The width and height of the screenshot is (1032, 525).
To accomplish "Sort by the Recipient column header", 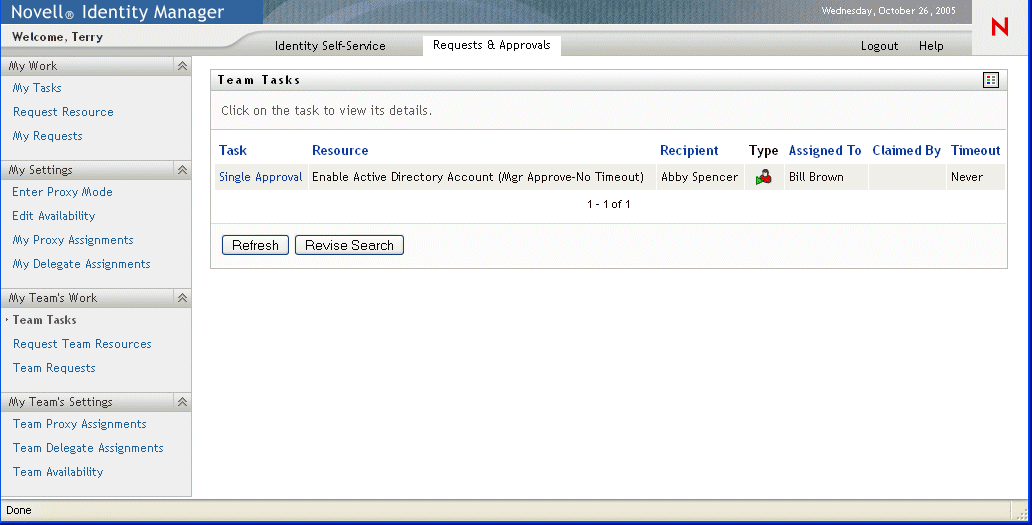I will coord(689,151).
